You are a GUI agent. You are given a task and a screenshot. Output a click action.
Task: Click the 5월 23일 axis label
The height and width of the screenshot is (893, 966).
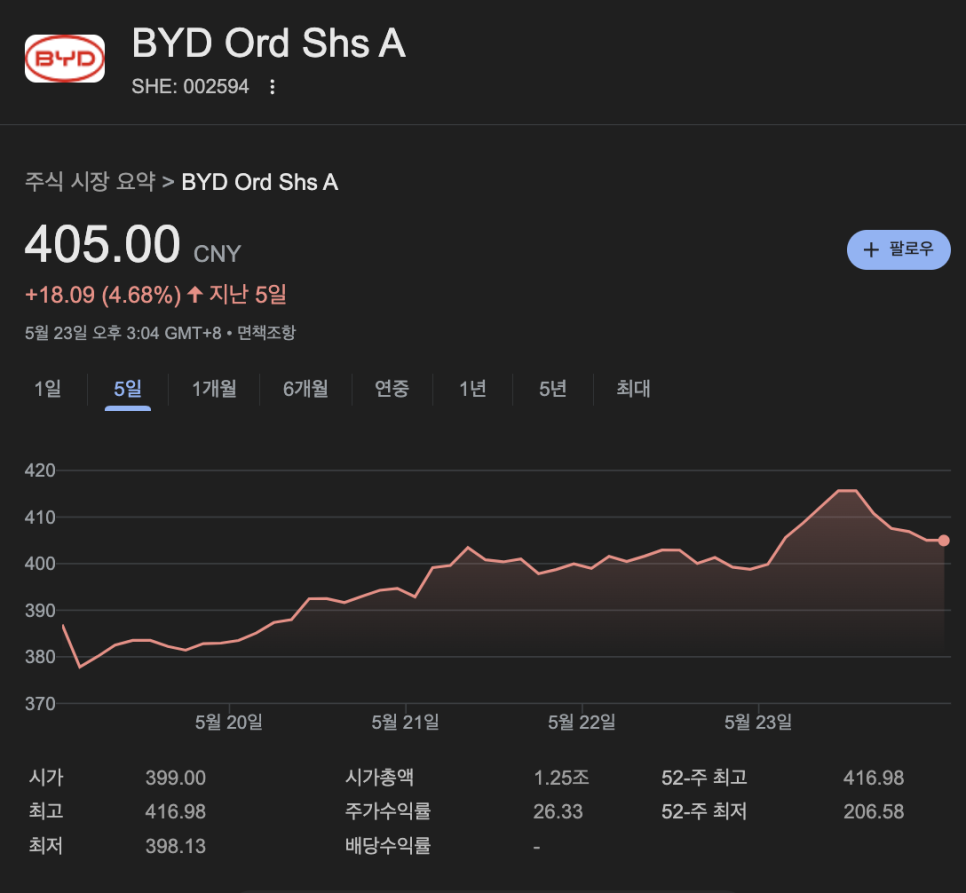pos(758,722)
